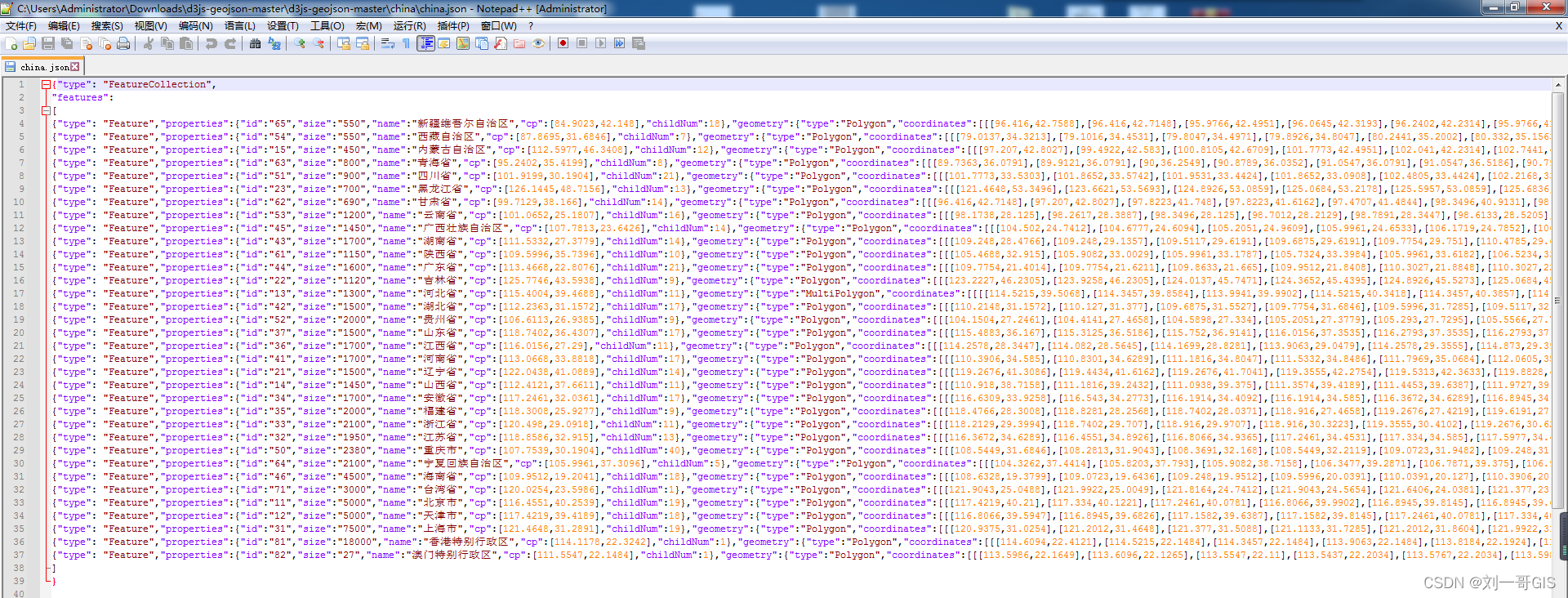The width and height of the screenshot is (1568, 598).
Task: Open the 插件(P) menu
Action: point(453,26)
